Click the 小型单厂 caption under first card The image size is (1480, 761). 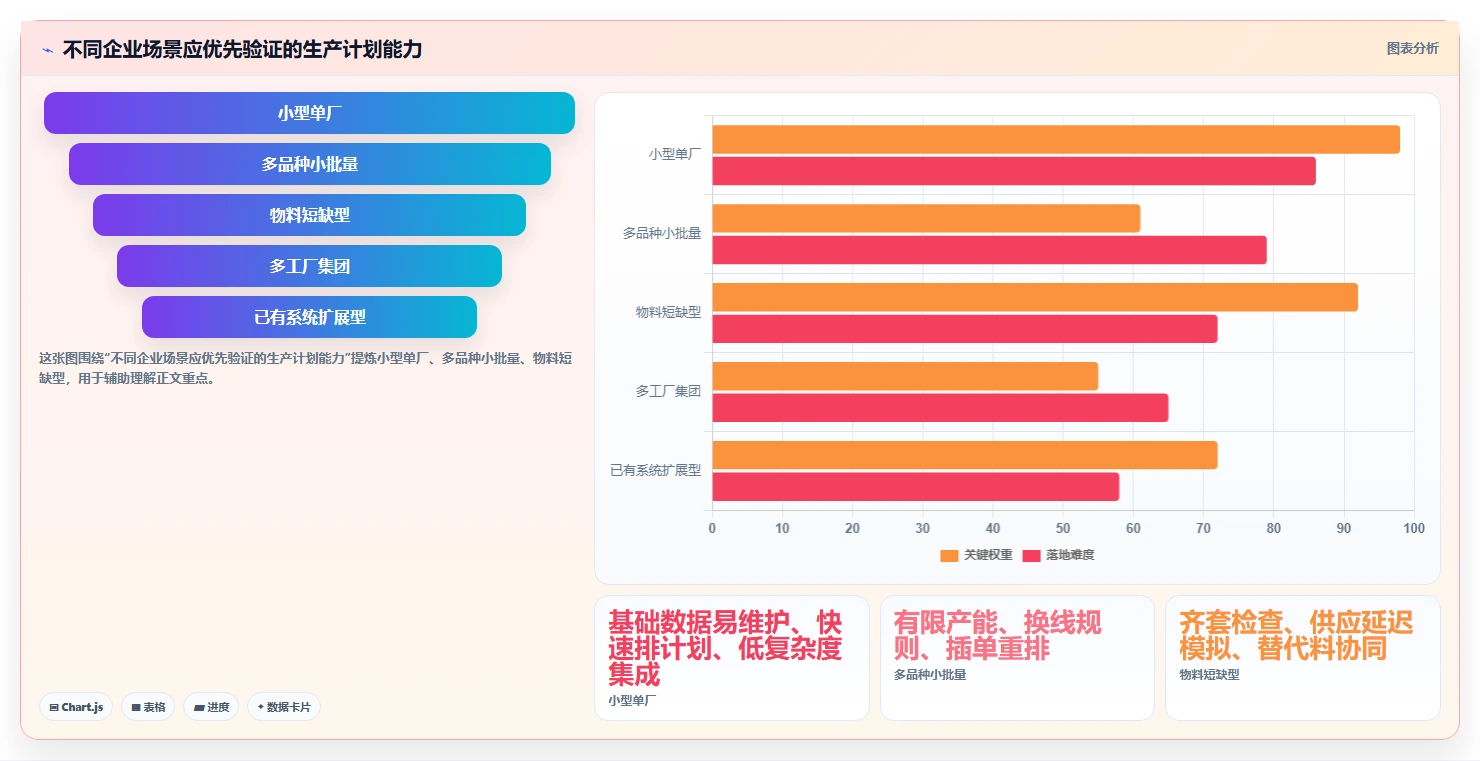pyautogui.click(x=634, y=701)
